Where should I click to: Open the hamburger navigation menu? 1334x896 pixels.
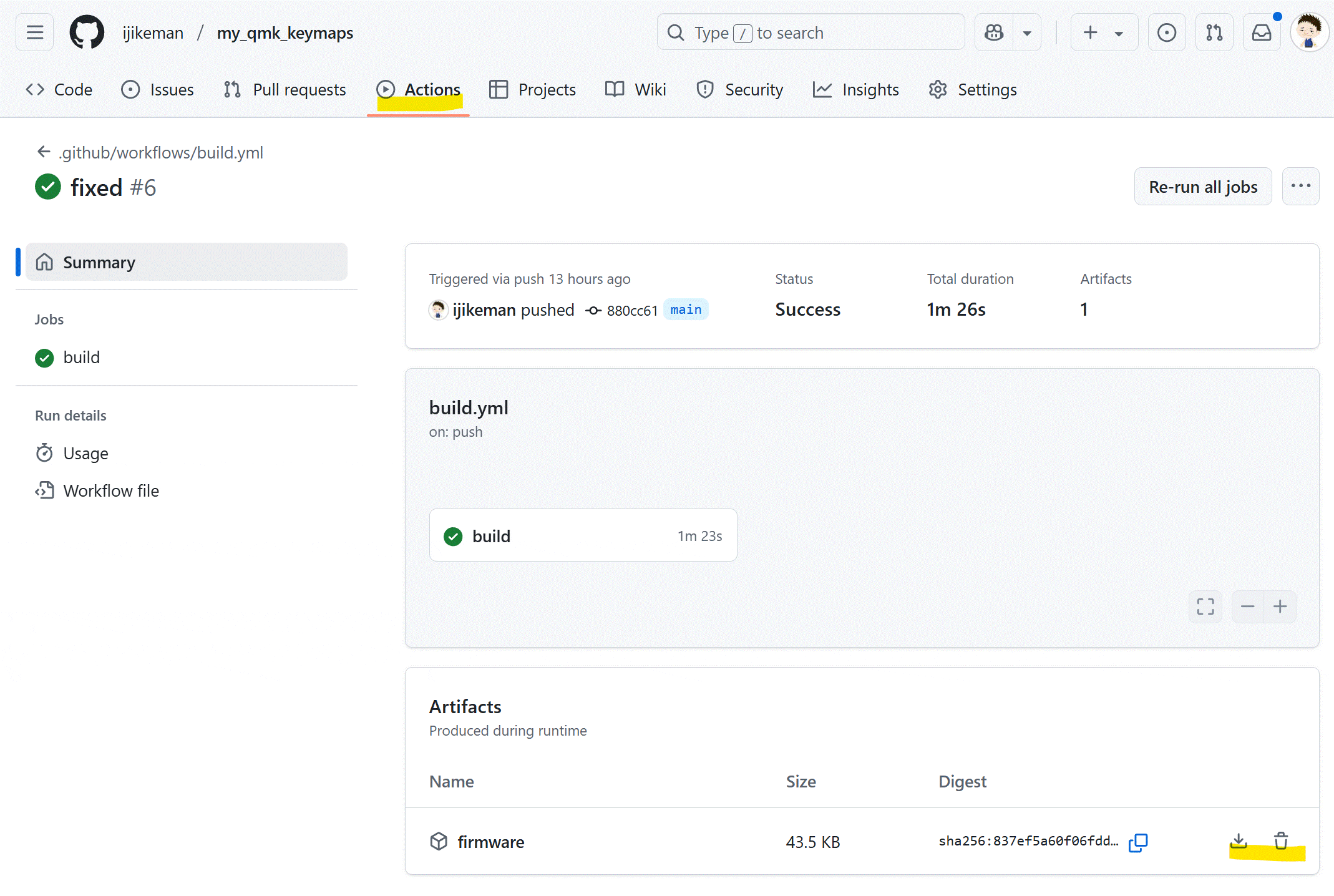(x=34, y=32)
